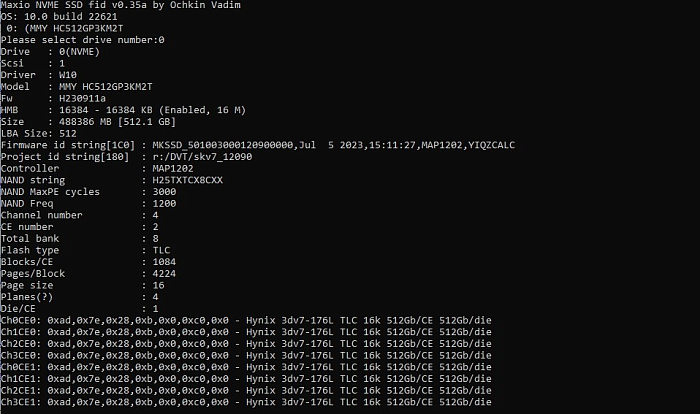Click the NAND Freq value 1200
Image resolution: width=700 pixels, height=414 pixels.
click(164, 203)
